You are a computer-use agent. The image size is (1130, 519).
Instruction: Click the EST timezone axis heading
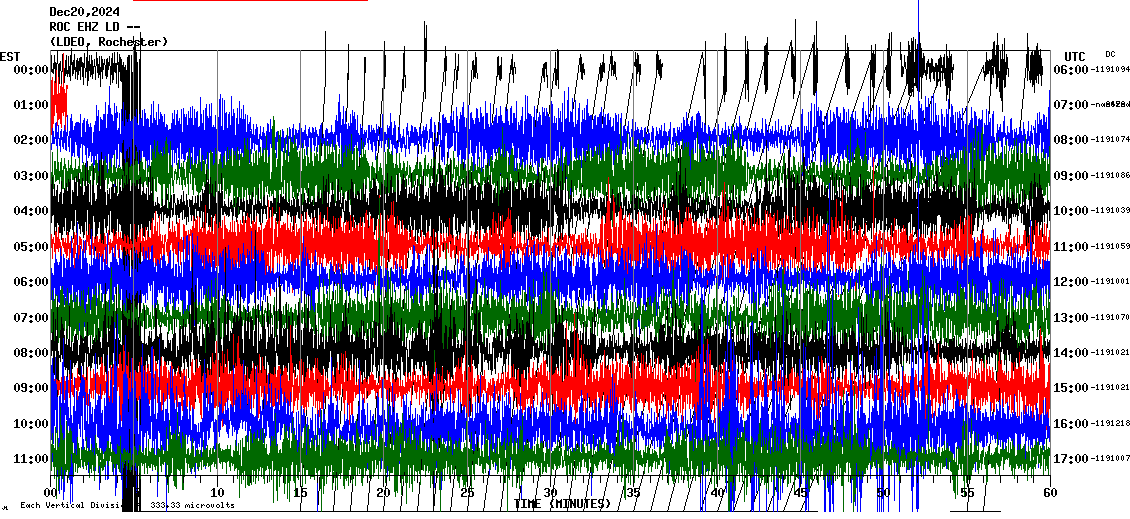point(10,56)
